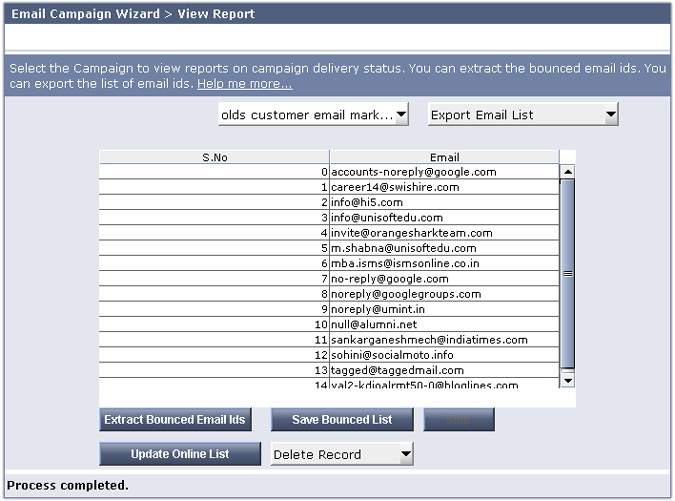The height and width of the screenshot is (501, 675).
Task: Select sankarganeshmech@indiatimes.com email
Action: click(x=445, y=340)
